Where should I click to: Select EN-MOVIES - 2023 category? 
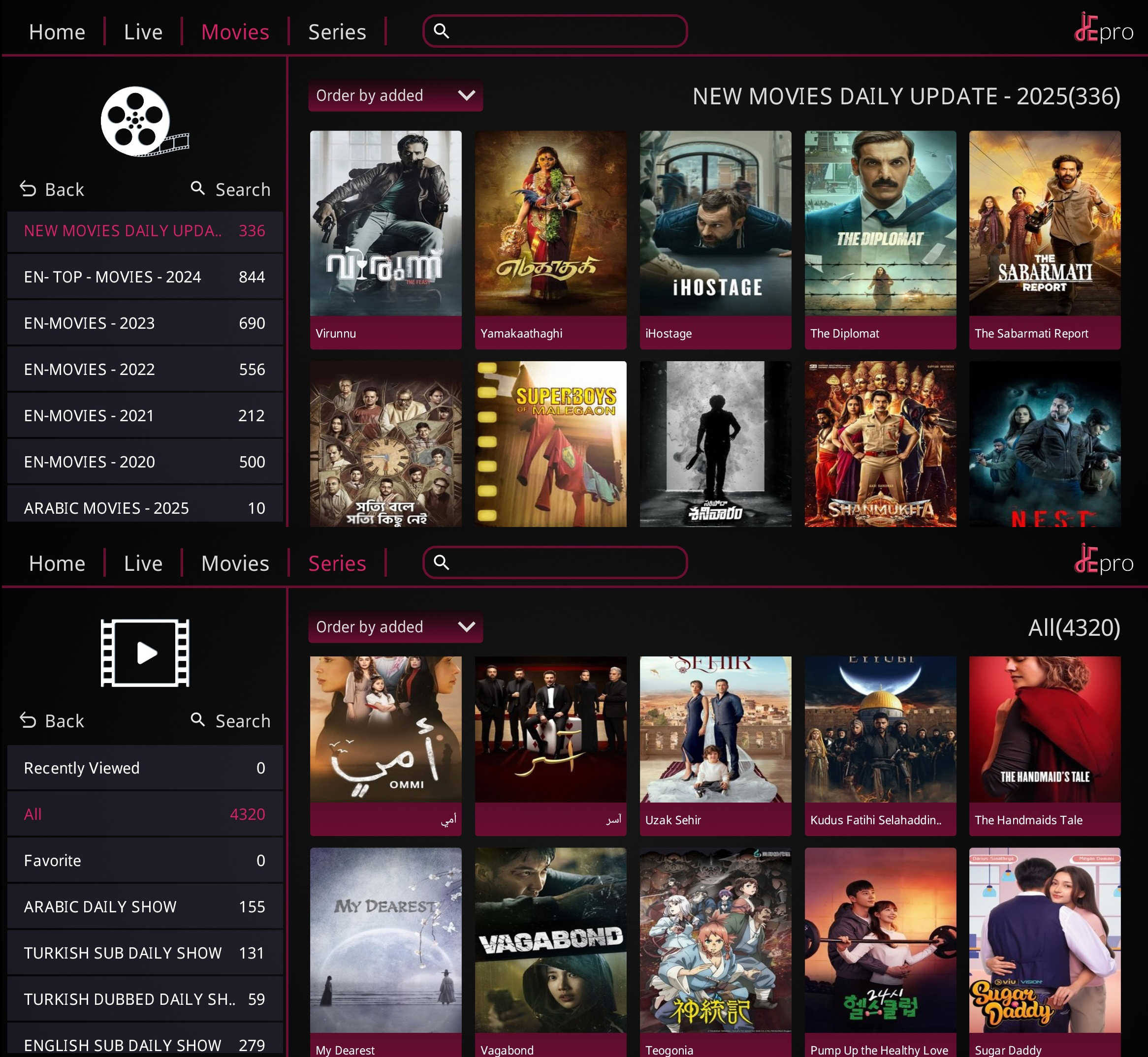[145, 324]
